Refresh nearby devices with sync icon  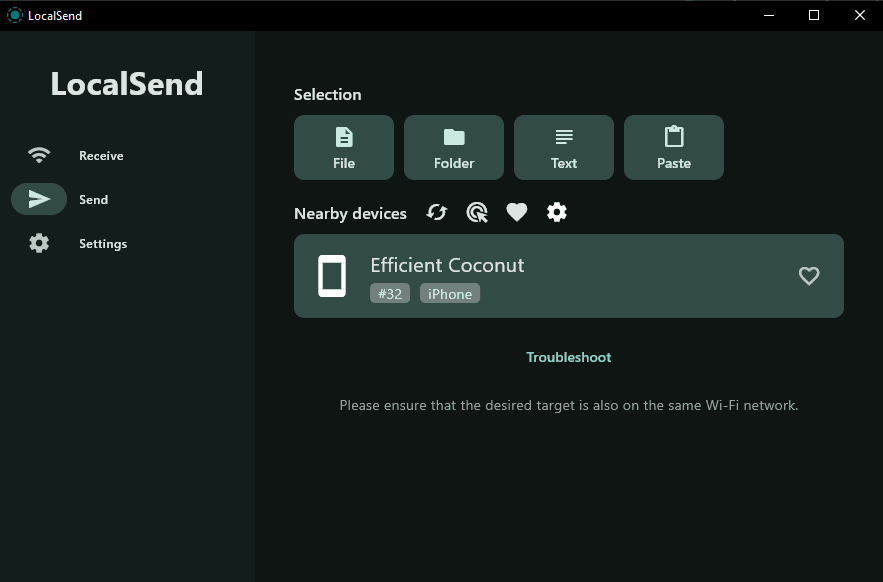pyautogui.click(x=437, y=212)
